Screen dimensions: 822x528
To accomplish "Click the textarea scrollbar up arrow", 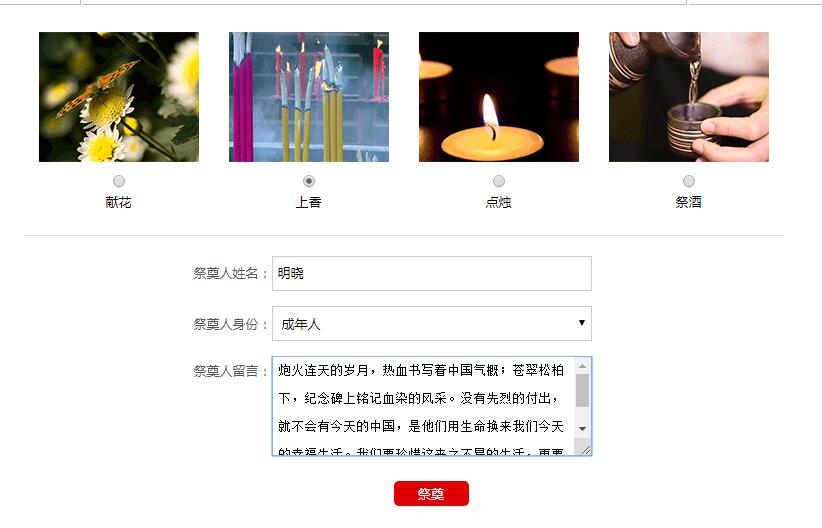I will (x=582, y=365).
